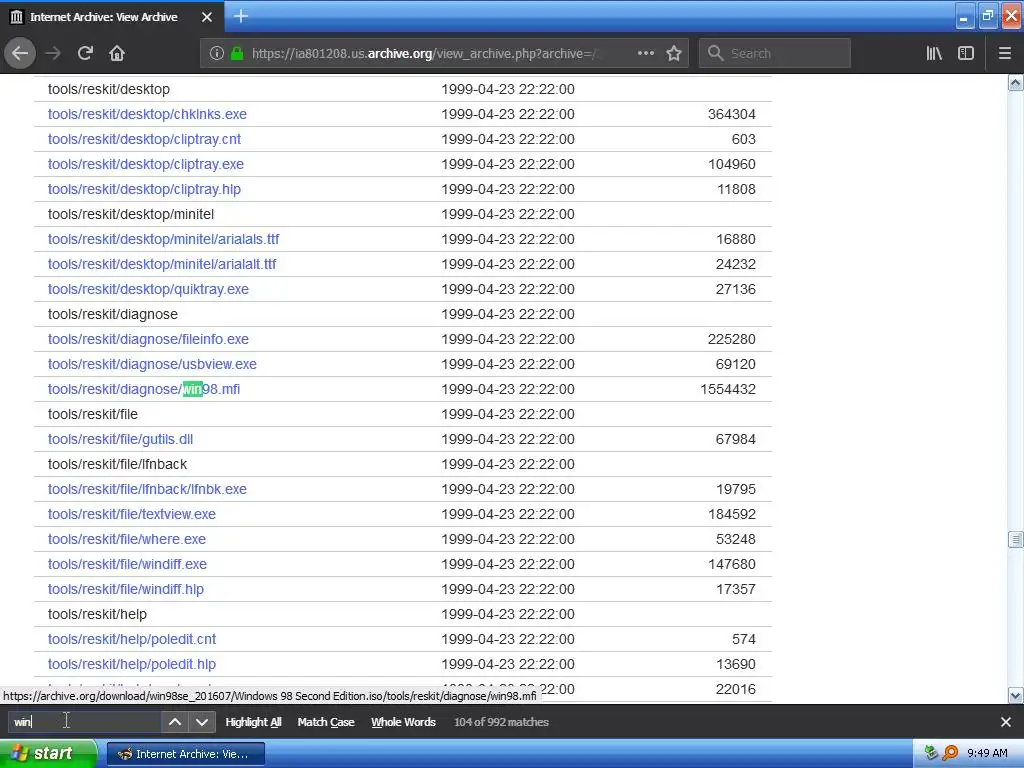This screenshot has height=768, width=1024.
Task: Open tools/reskit/diagnose/usbview.exe link
Action: pyautogui.click(x=152, y=364)
